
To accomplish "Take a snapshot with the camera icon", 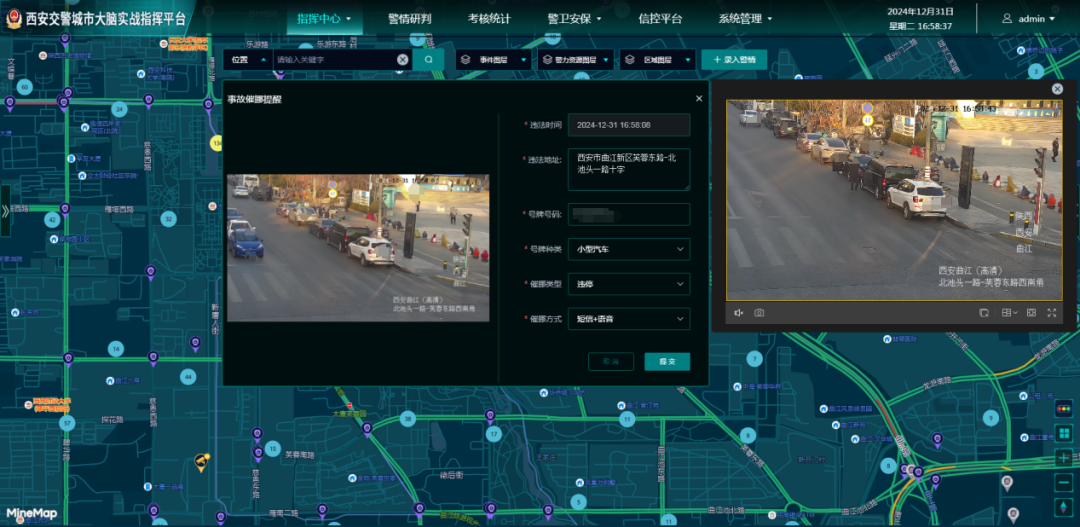I will pyautogui.click(x=759, y=313).
